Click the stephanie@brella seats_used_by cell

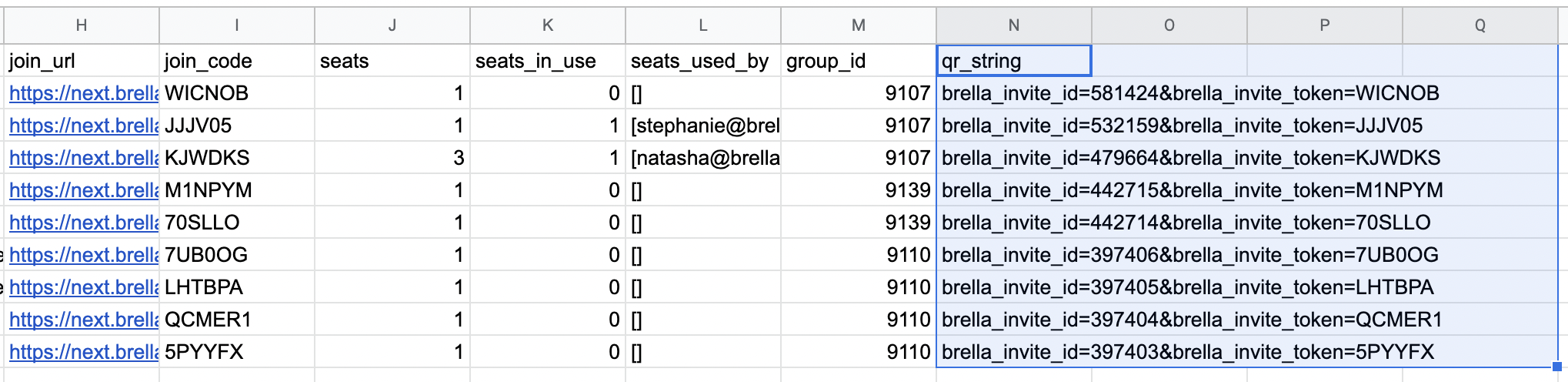(703, 126)
